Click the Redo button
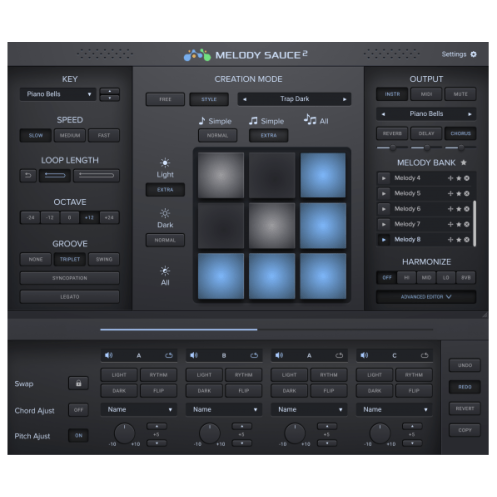Image resolution: width=497 pixels, height=497 pixels. click(465, 387)
